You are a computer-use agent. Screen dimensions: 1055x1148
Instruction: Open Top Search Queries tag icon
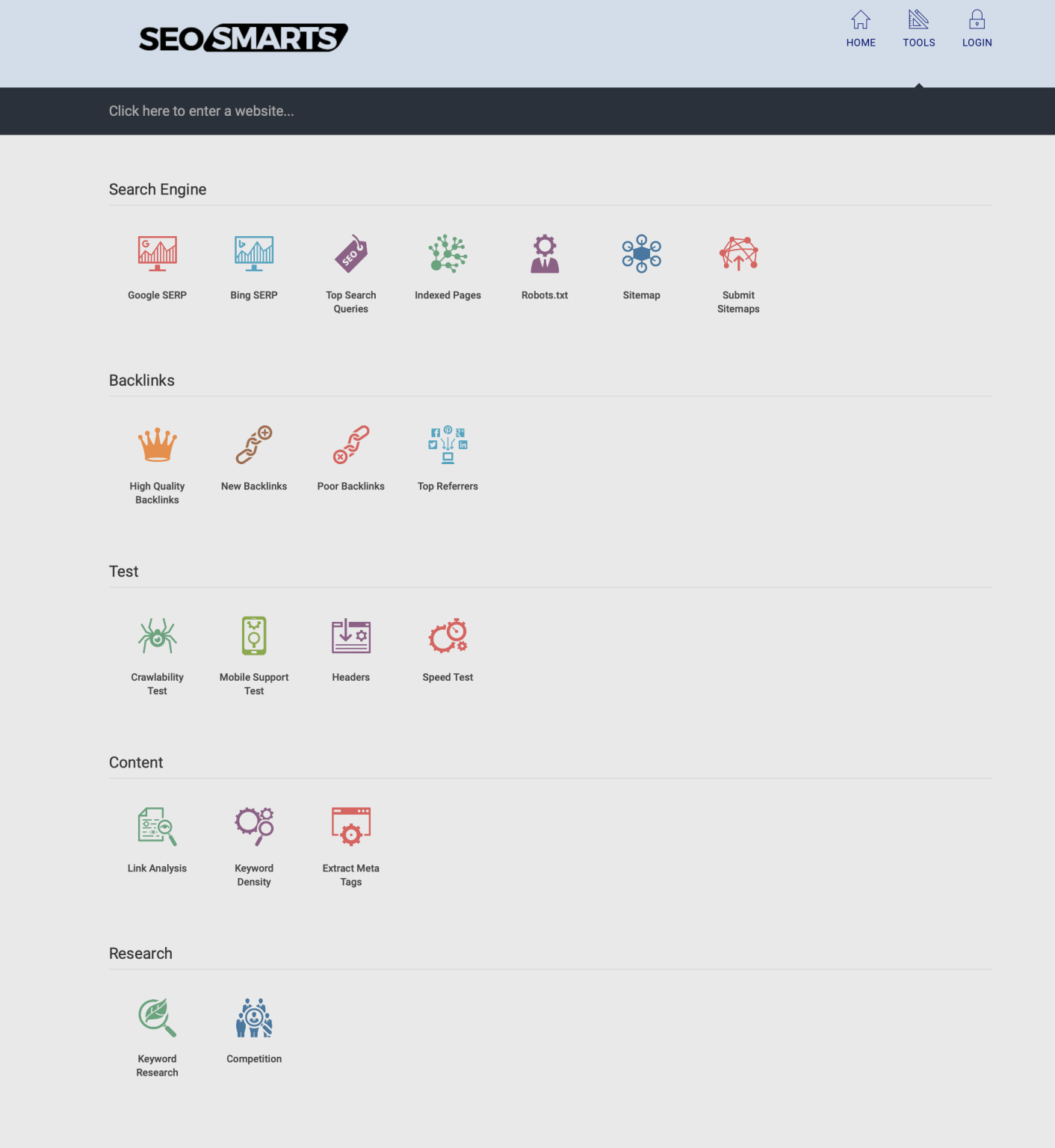pos(350,253)
